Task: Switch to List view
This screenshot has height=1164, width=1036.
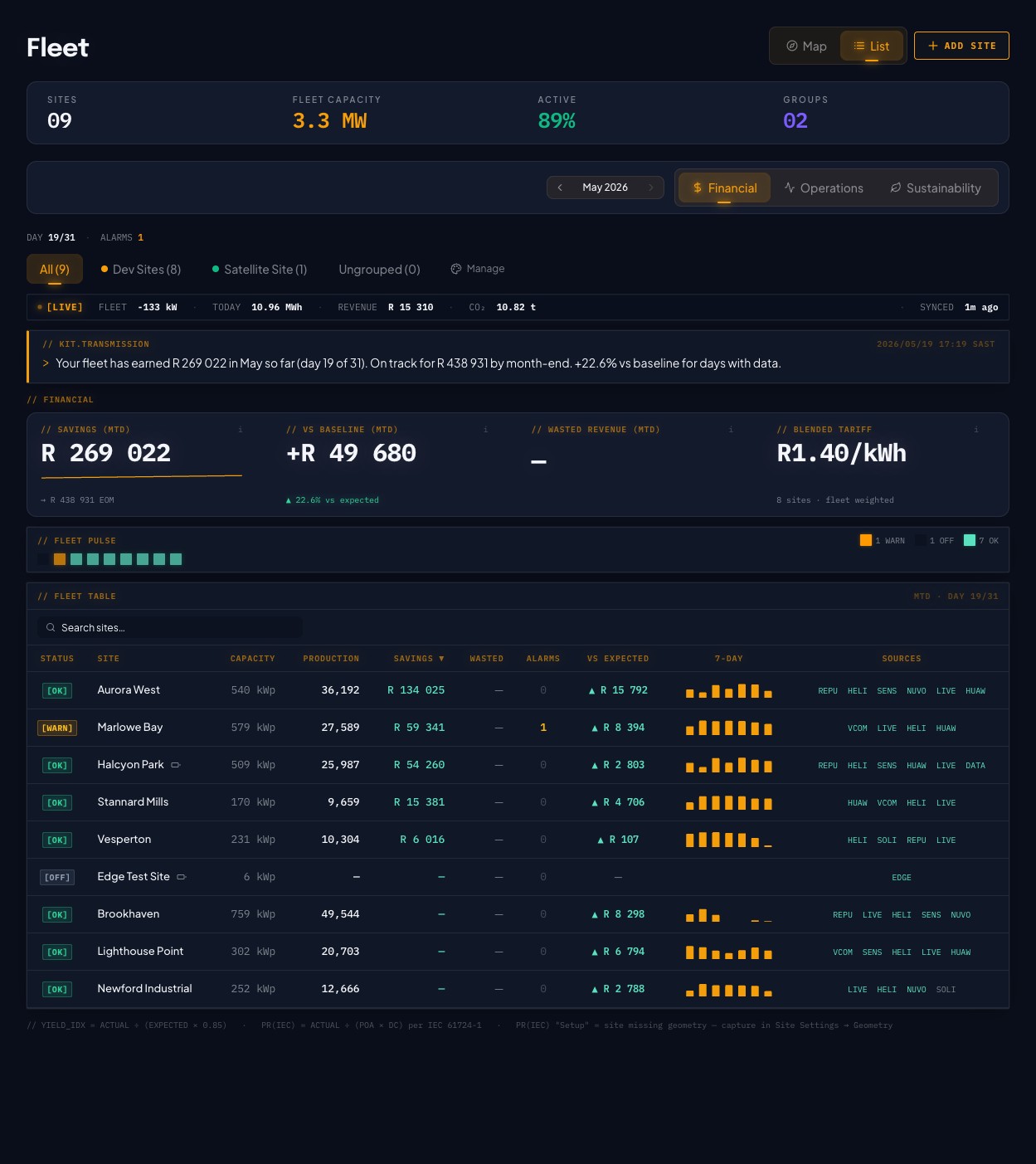Action: [x=872, y=46]
